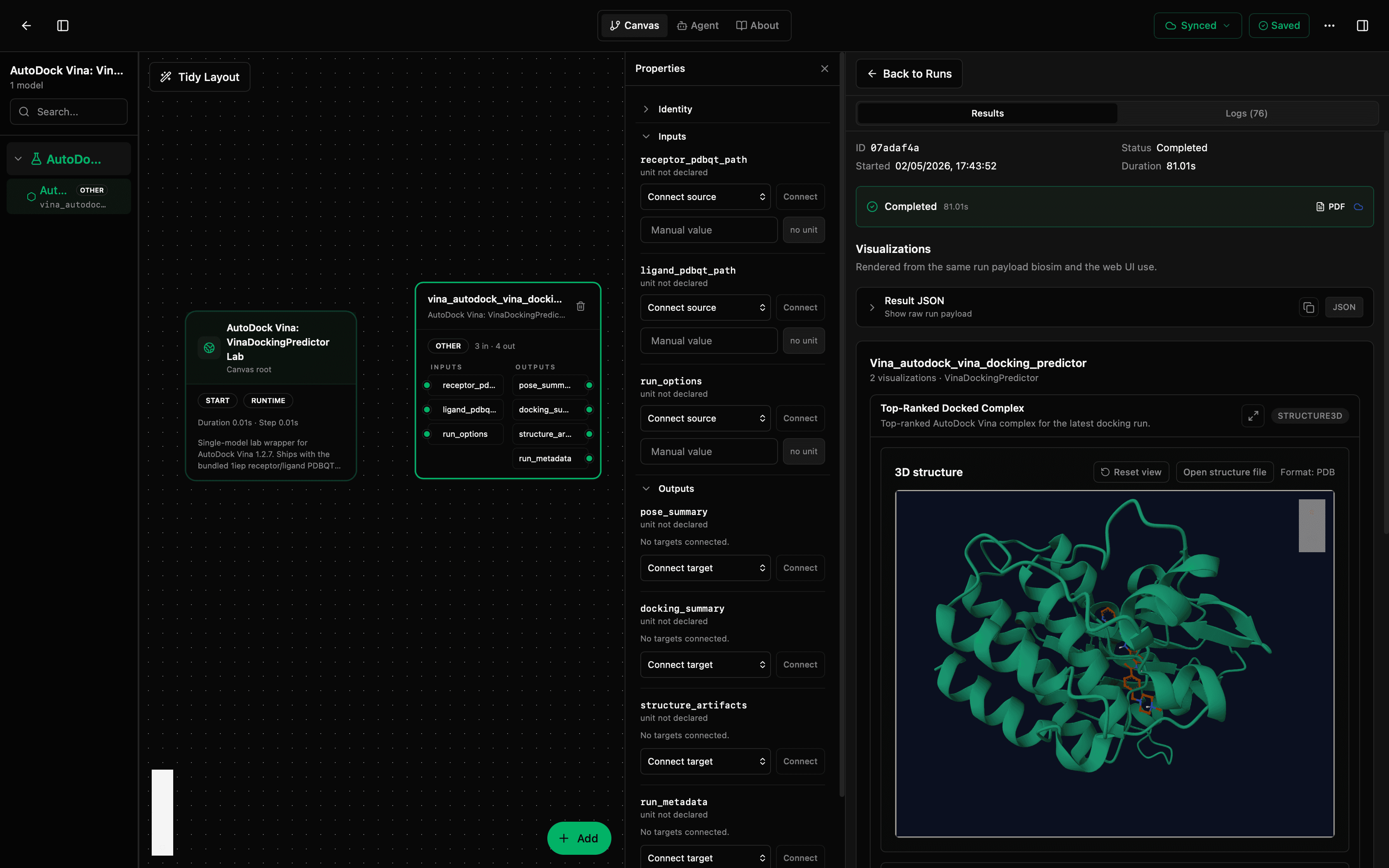The image size is (1389, 868).
Task: Switch to the Canvas tab
Action: click(x=634, y=25)
